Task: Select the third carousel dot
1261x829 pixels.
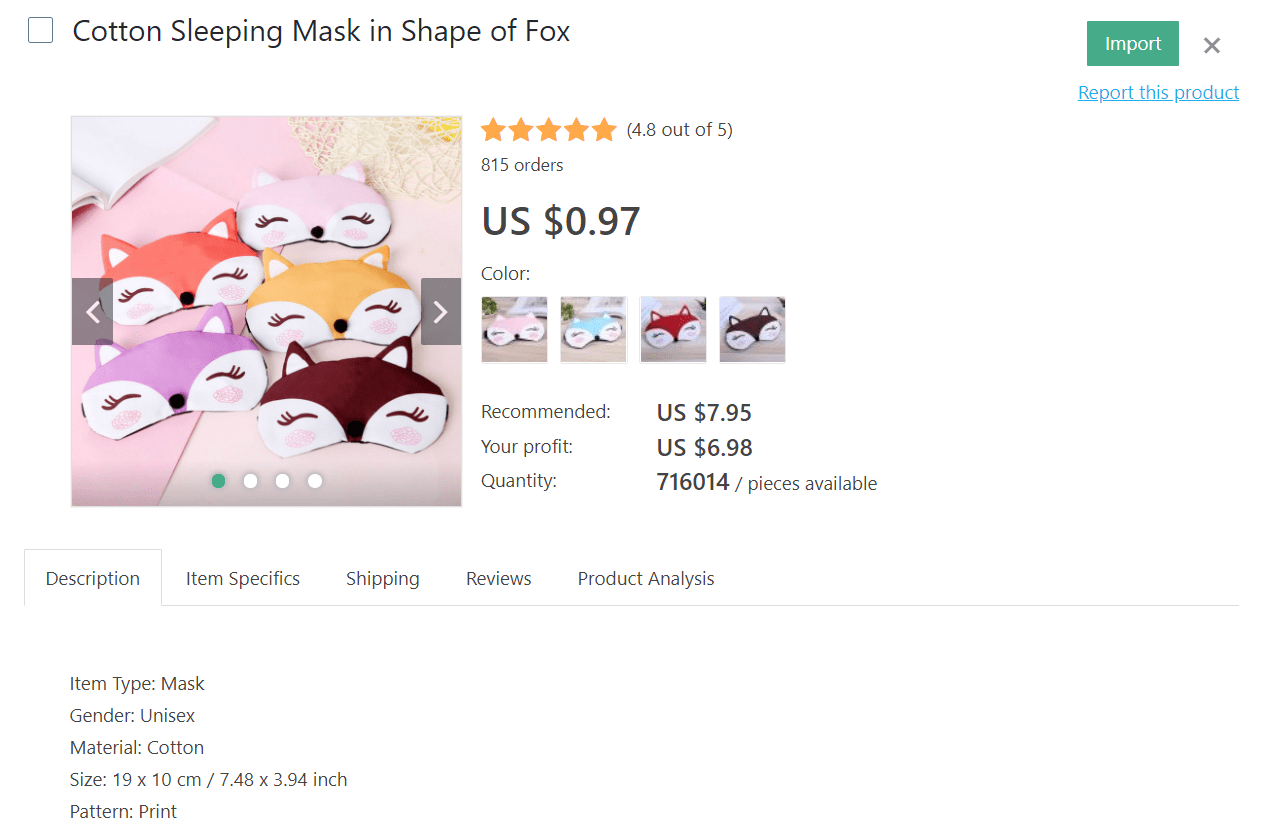Action: pos(282,481)
